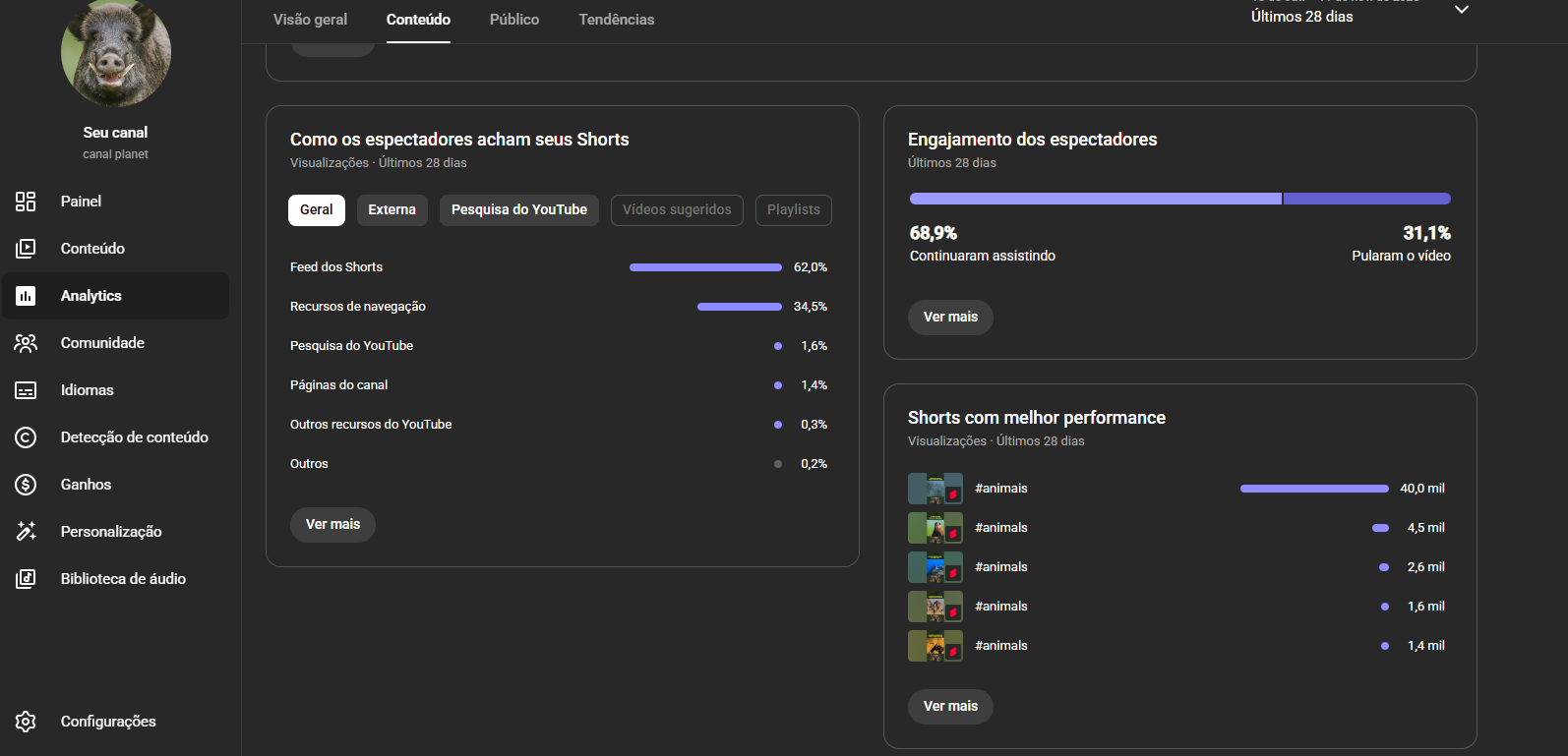1568x756 pixels.
Task: Open Configurações gear icon
Action: tap(26, 722)
